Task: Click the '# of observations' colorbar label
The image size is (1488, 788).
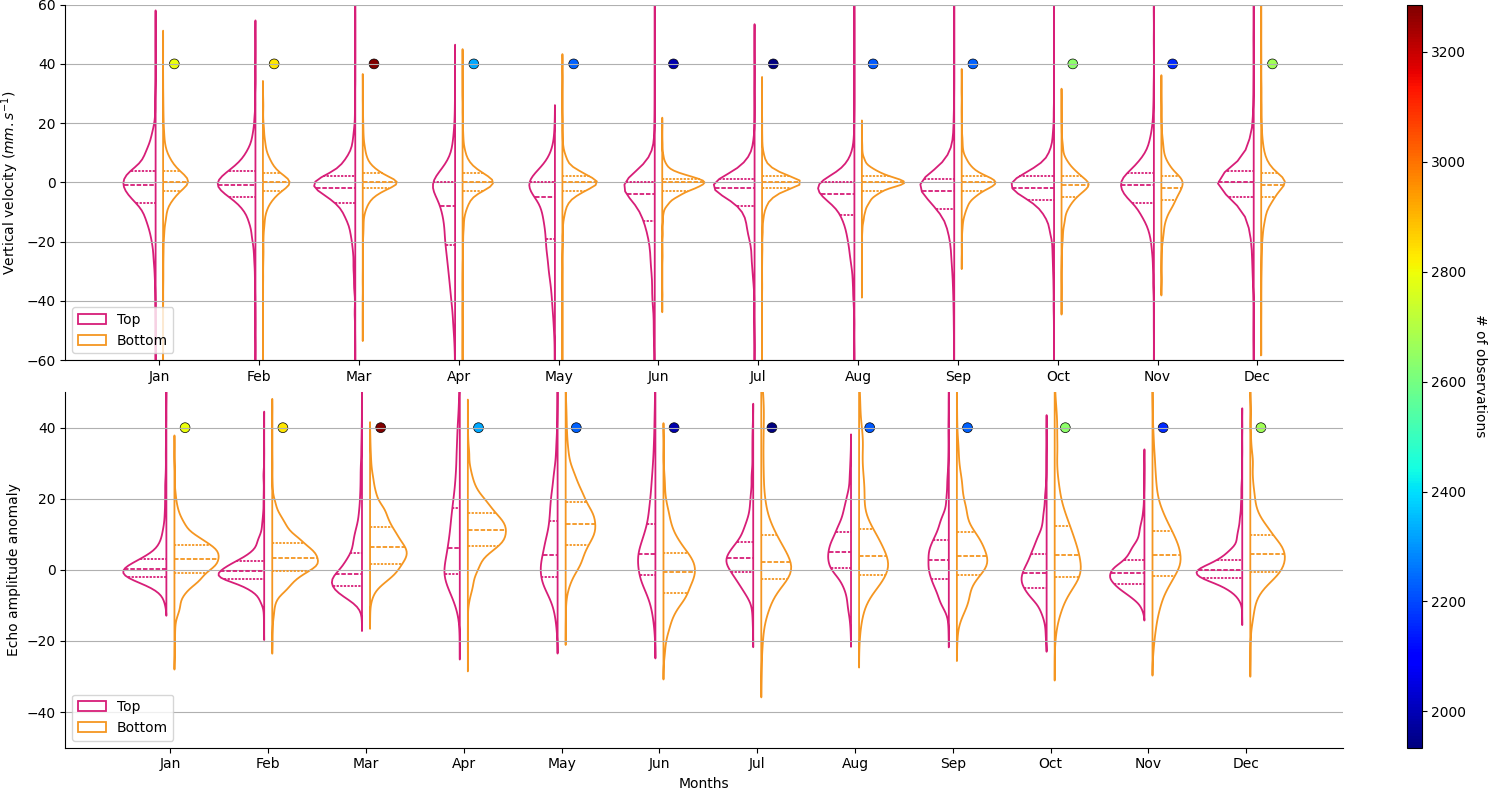Action: pos(1480,376)
